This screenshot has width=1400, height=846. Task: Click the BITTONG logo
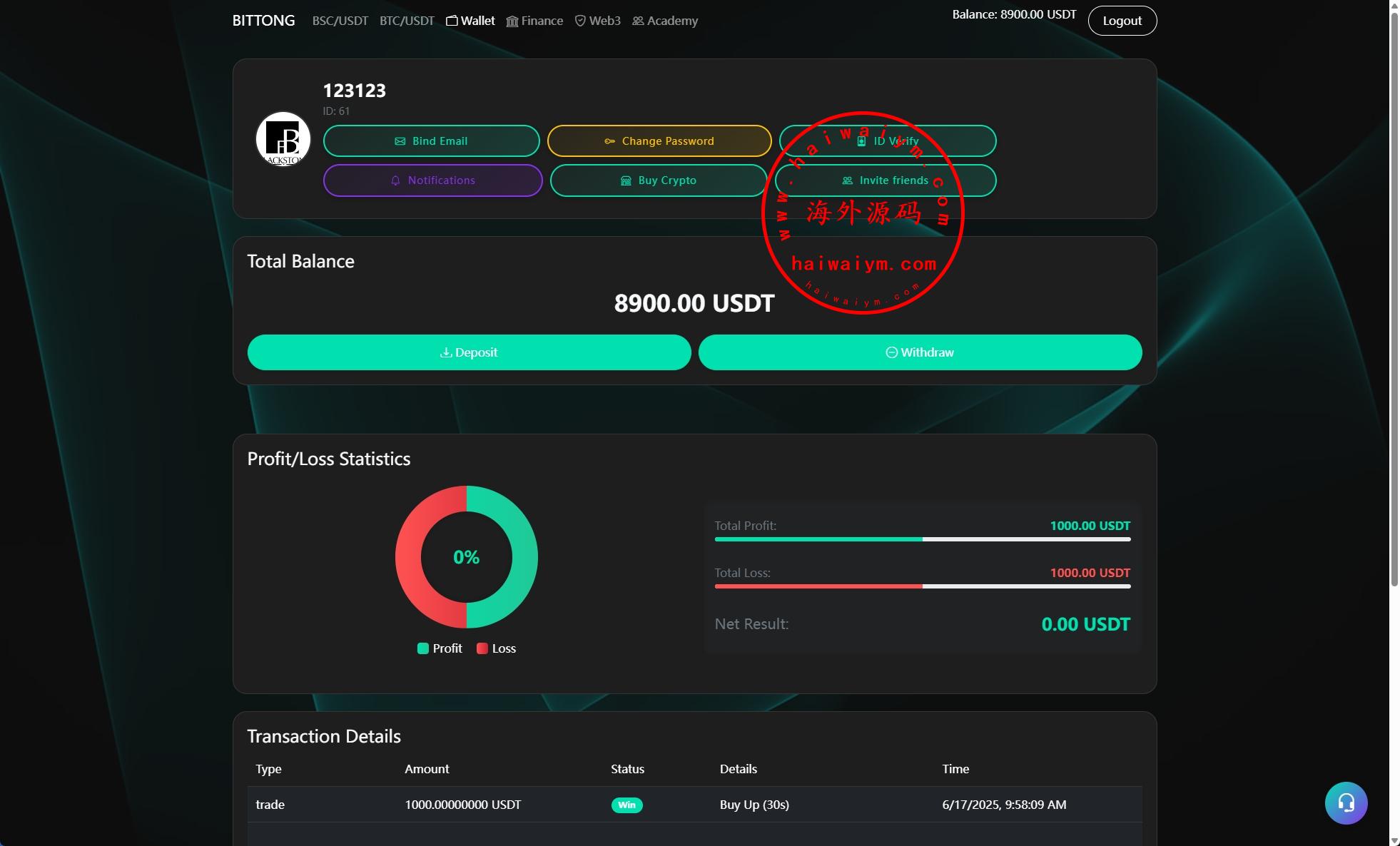[x=263, y=21]
